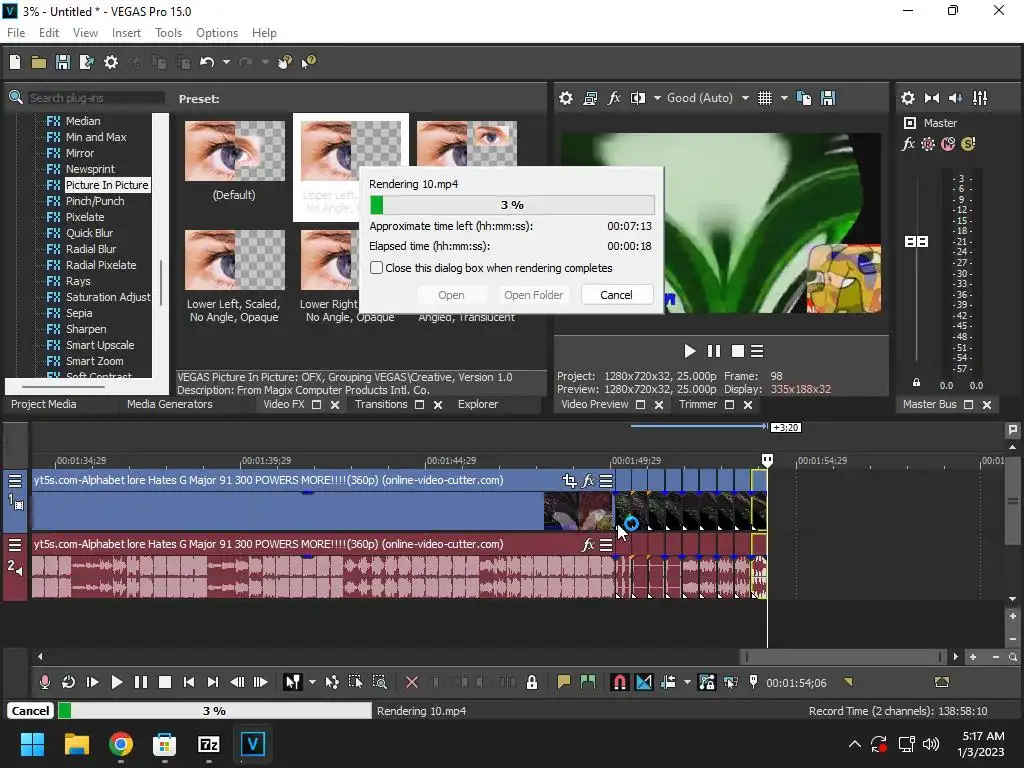
Task: Open Master Bus audio properties gear
Action: click(x=908, y=98)
